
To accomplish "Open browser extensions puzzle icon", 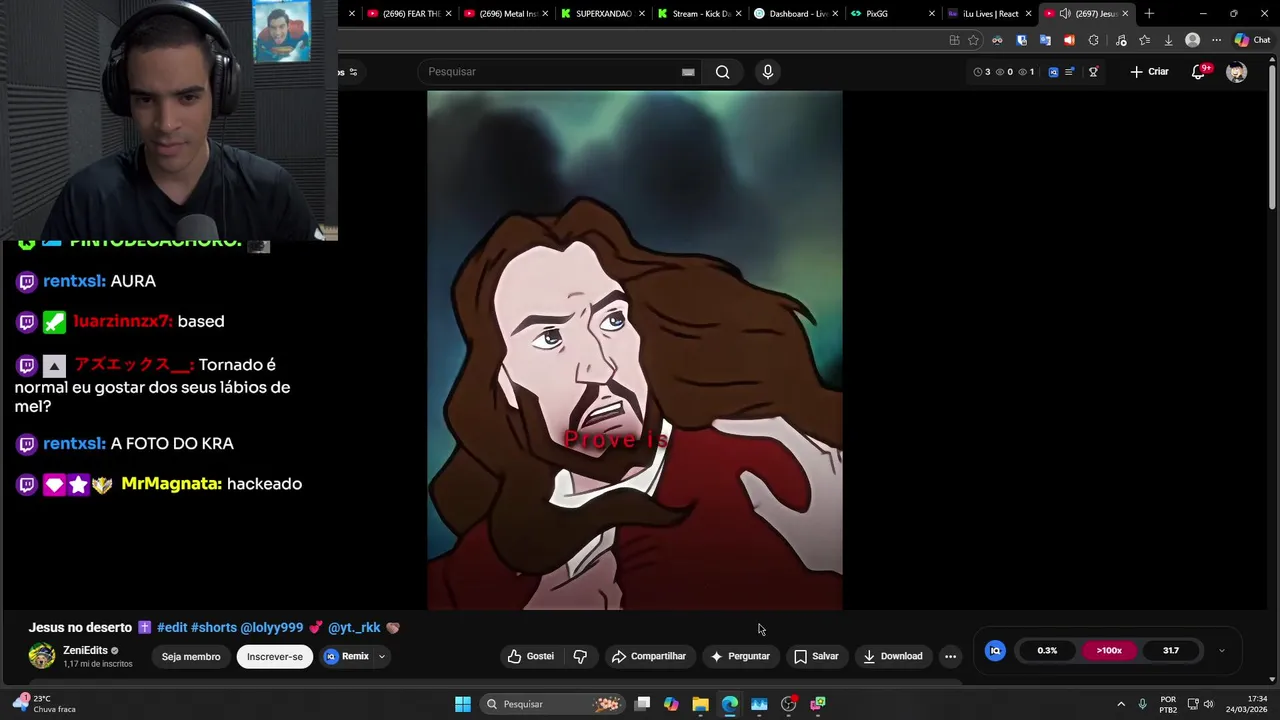I will [x=1093, y=40].
